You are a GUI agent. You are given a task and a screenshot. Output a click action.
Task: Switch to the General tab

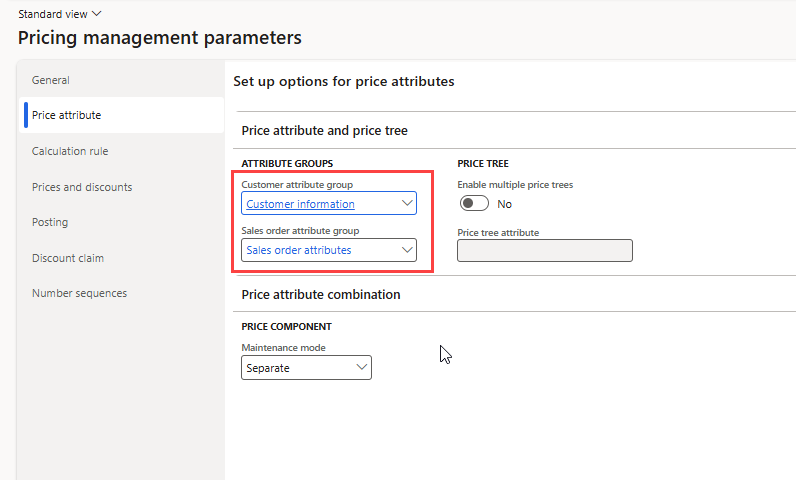point(51,80)
